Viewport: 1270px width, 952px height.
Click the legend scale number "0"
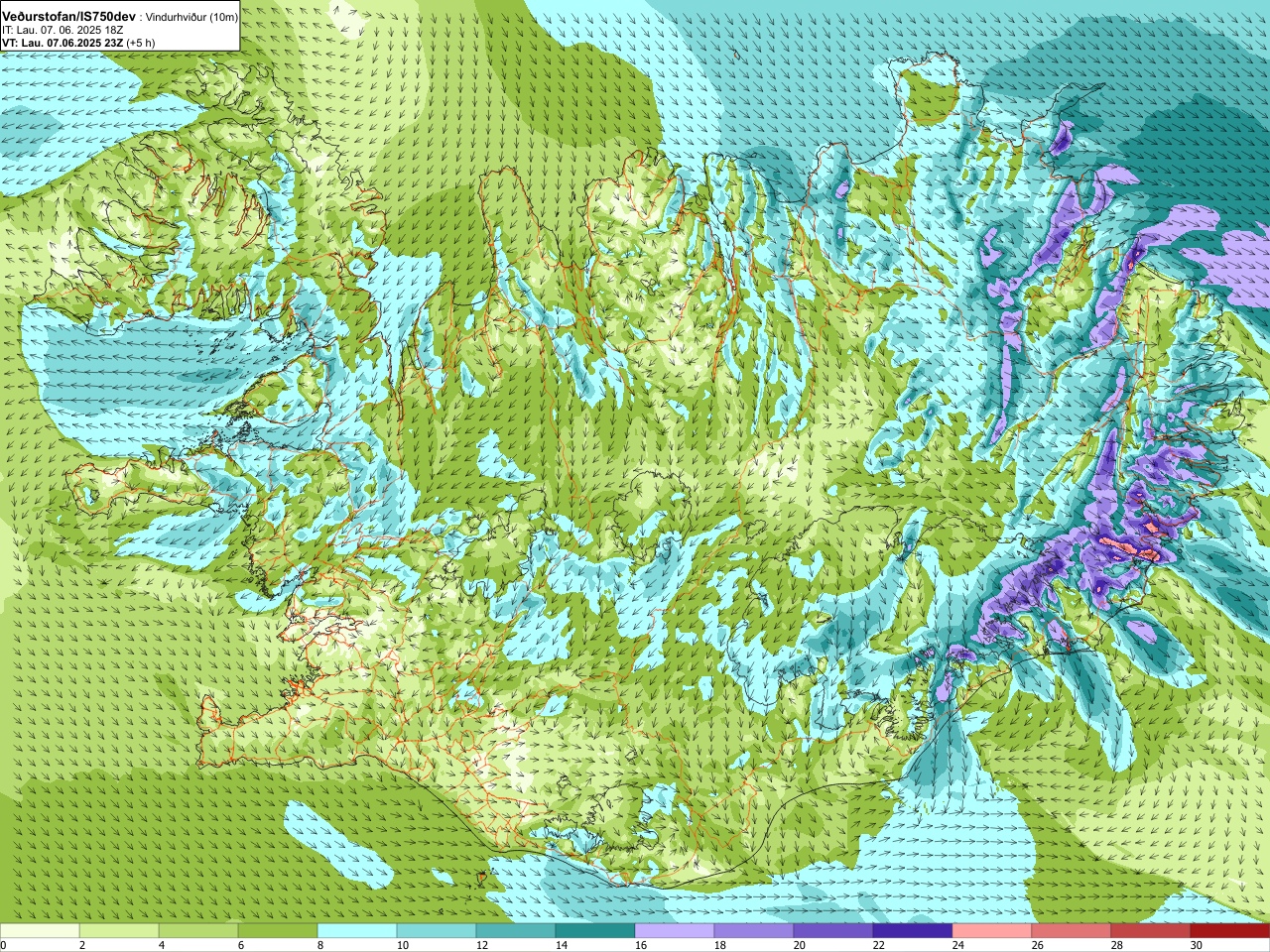click(x=4, y=945)
